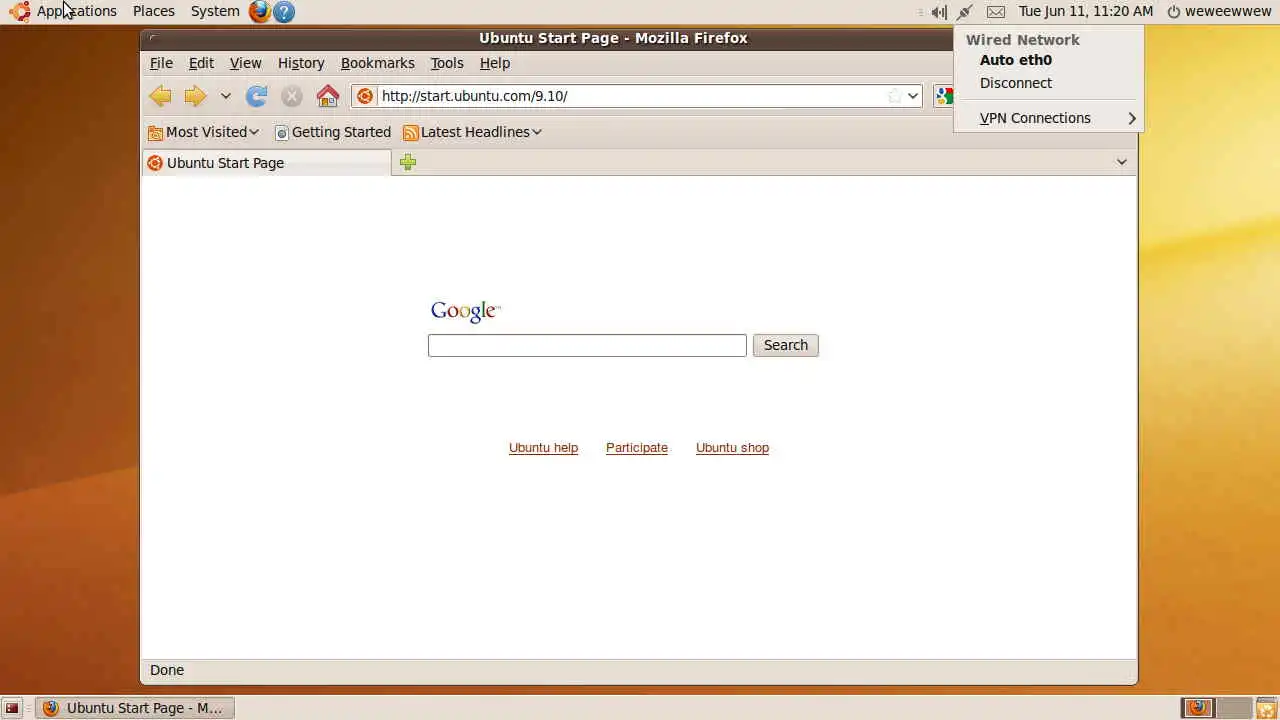The width and height of the screenshot is (1280, 720).
Task: Reload the current page
Action: click(257, 96)
